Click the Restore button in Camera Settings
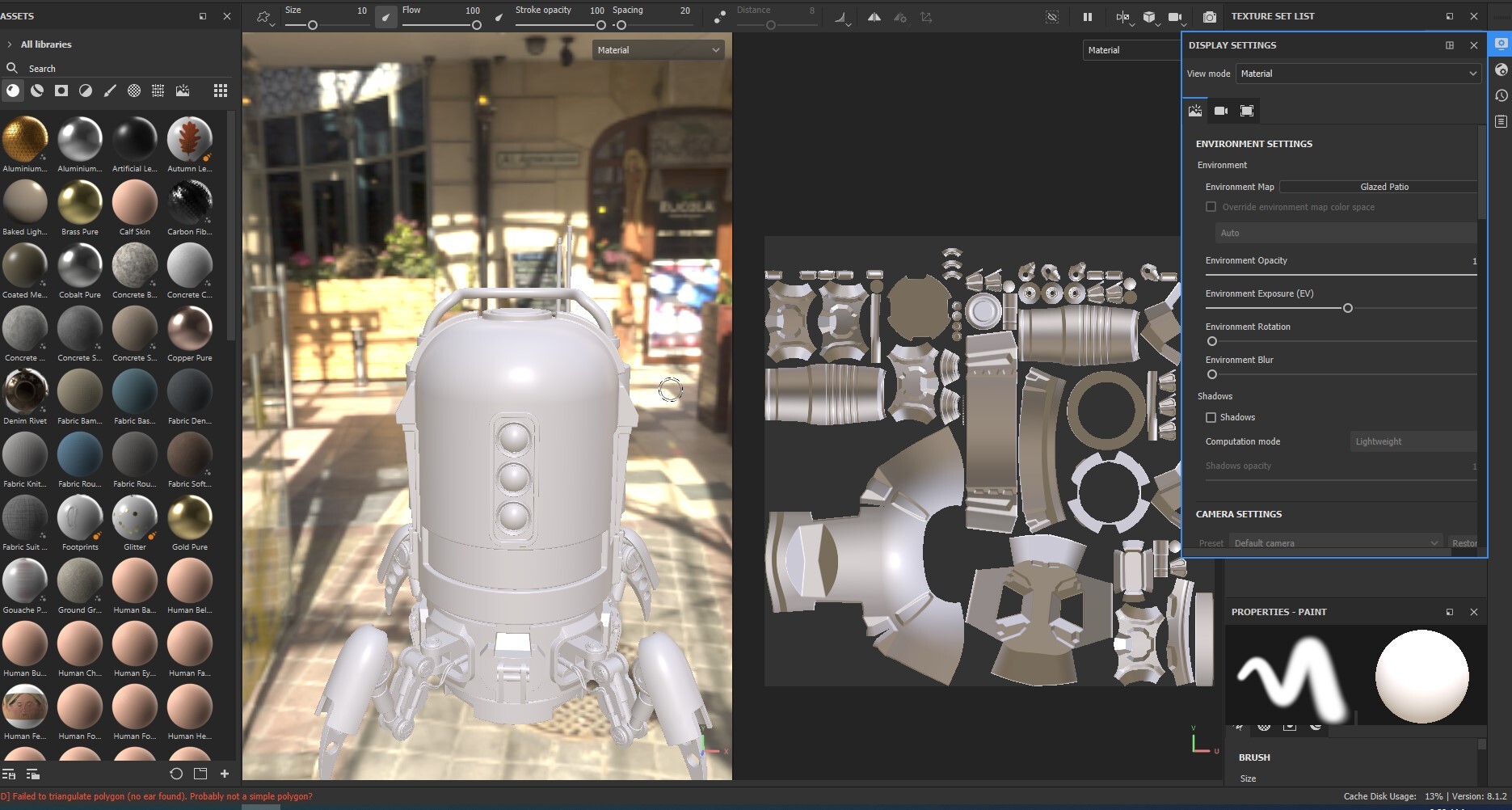Viewport: 1512px width, 810px height. 1464,542
